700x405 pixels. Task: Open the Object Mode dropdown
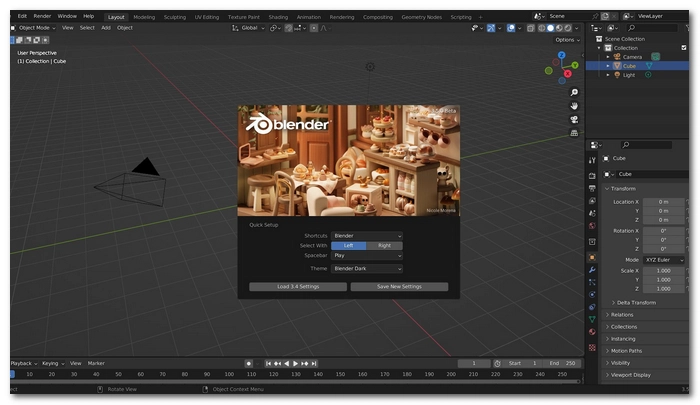pos(34,28)
